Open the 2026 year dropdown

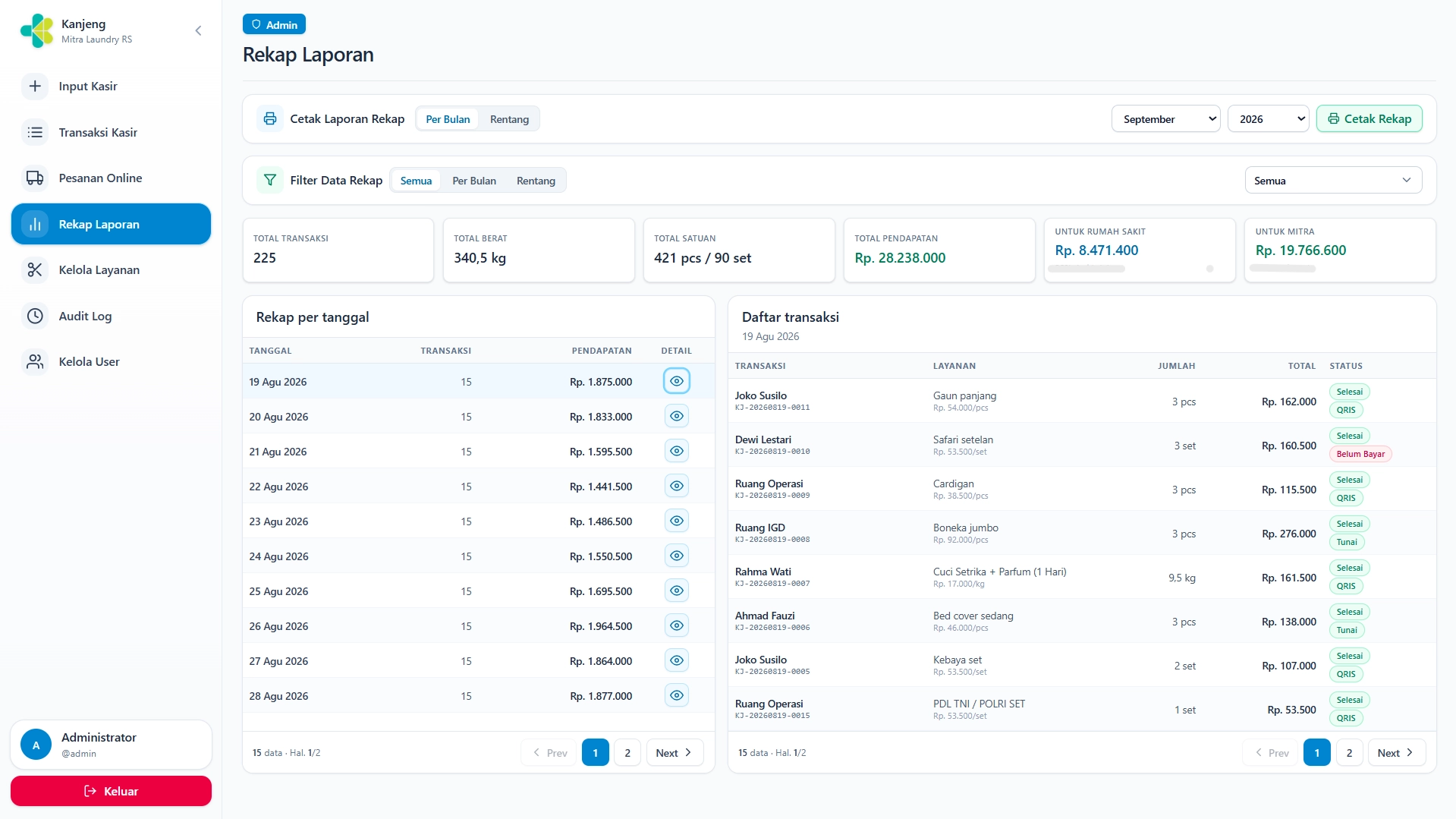coord(1268,119)
